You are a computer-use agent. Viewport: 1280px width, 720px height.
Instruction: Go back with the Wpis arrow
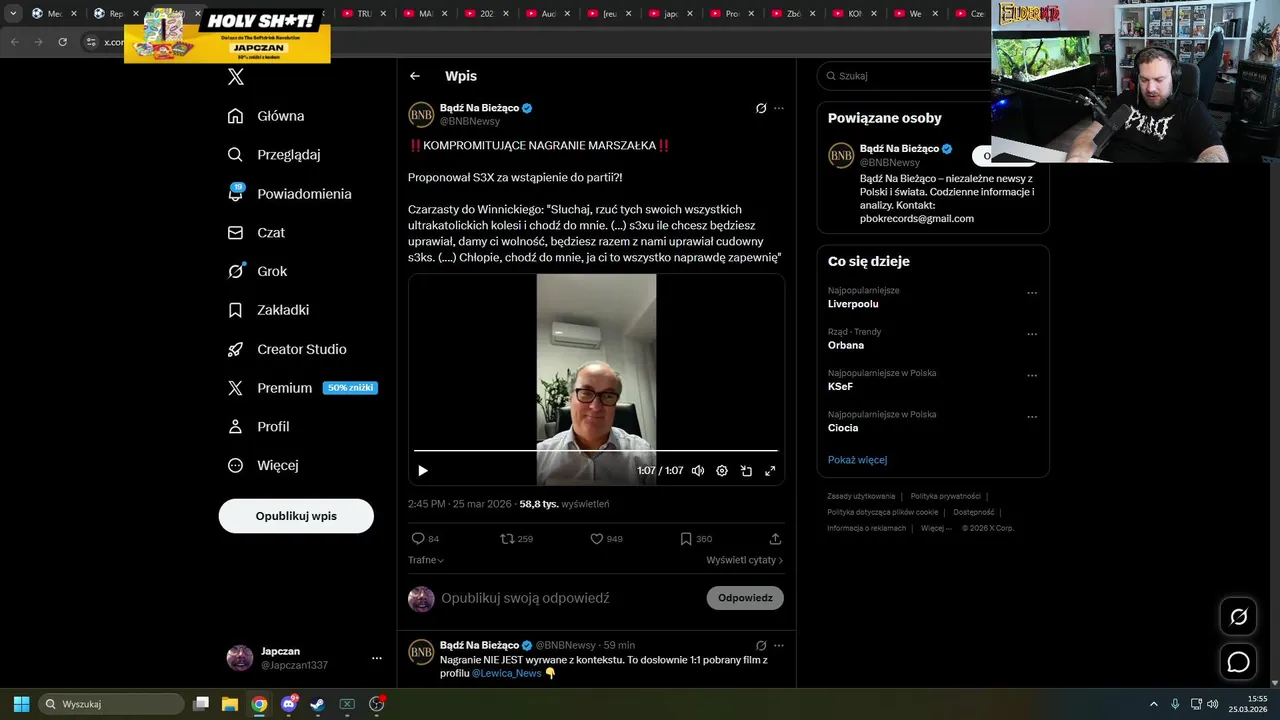point(415,76)
